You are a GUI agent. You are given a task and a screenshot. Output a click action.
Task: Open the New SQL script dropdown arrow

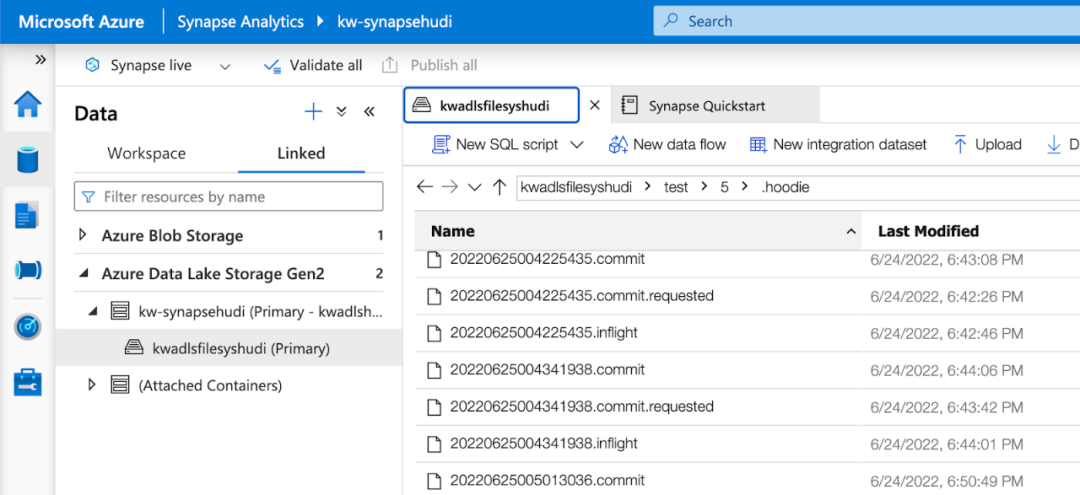click(576, 145)
